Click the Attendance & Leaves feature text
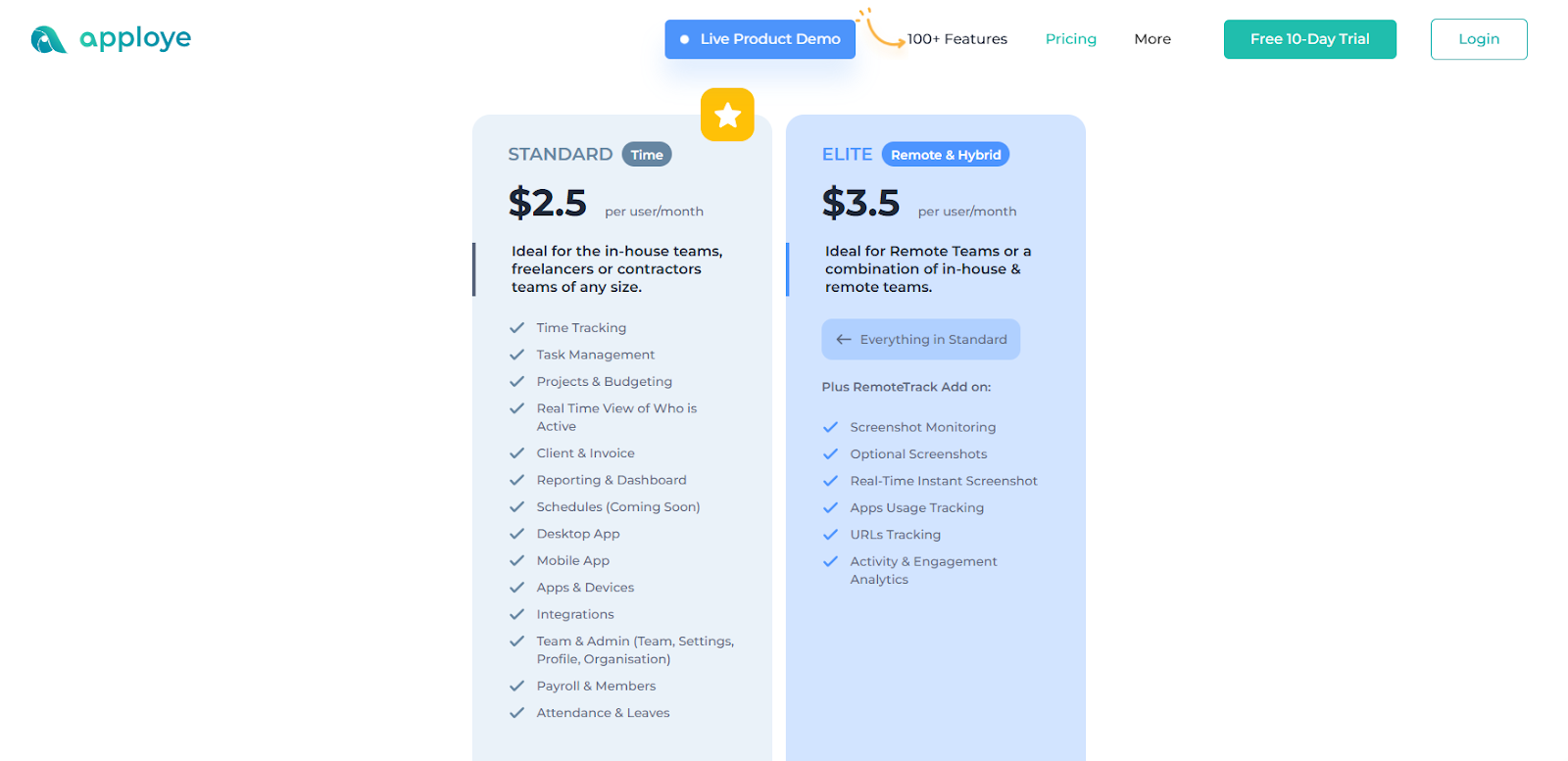The height and width of the screenshot is (761, 1568). (x=603, y=713)
